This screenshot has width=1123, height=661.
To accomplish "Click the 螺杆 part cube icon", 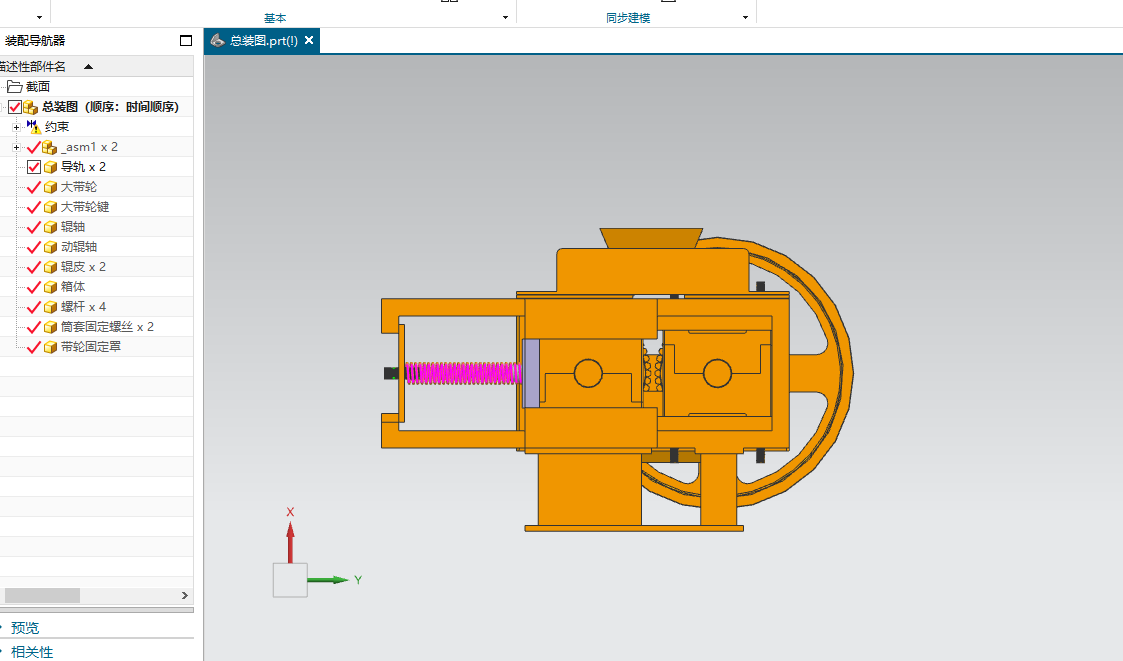I will tap(50, 308).
